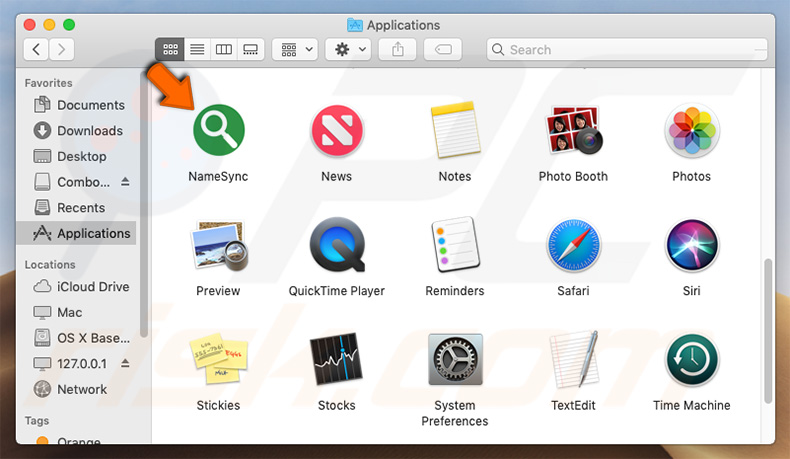Viewport: 790px width, 459px height.
Task: Click the yellow minimize window button
Action: [49, 24]
